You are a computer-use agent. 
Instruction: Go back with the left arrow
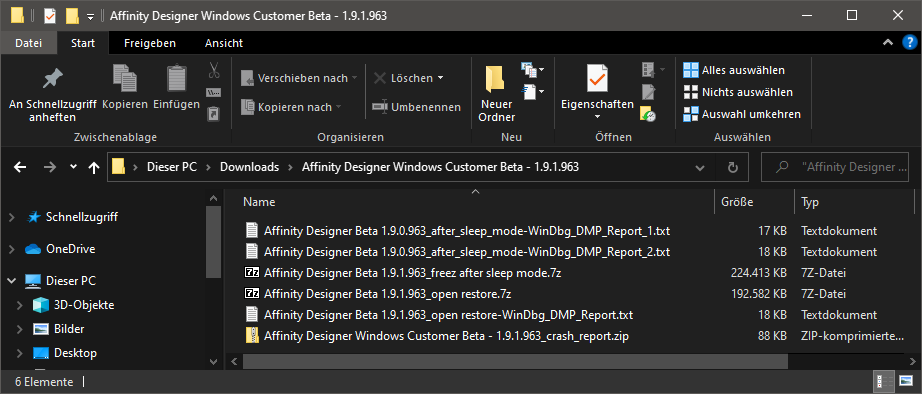click(x=21, y=168)
